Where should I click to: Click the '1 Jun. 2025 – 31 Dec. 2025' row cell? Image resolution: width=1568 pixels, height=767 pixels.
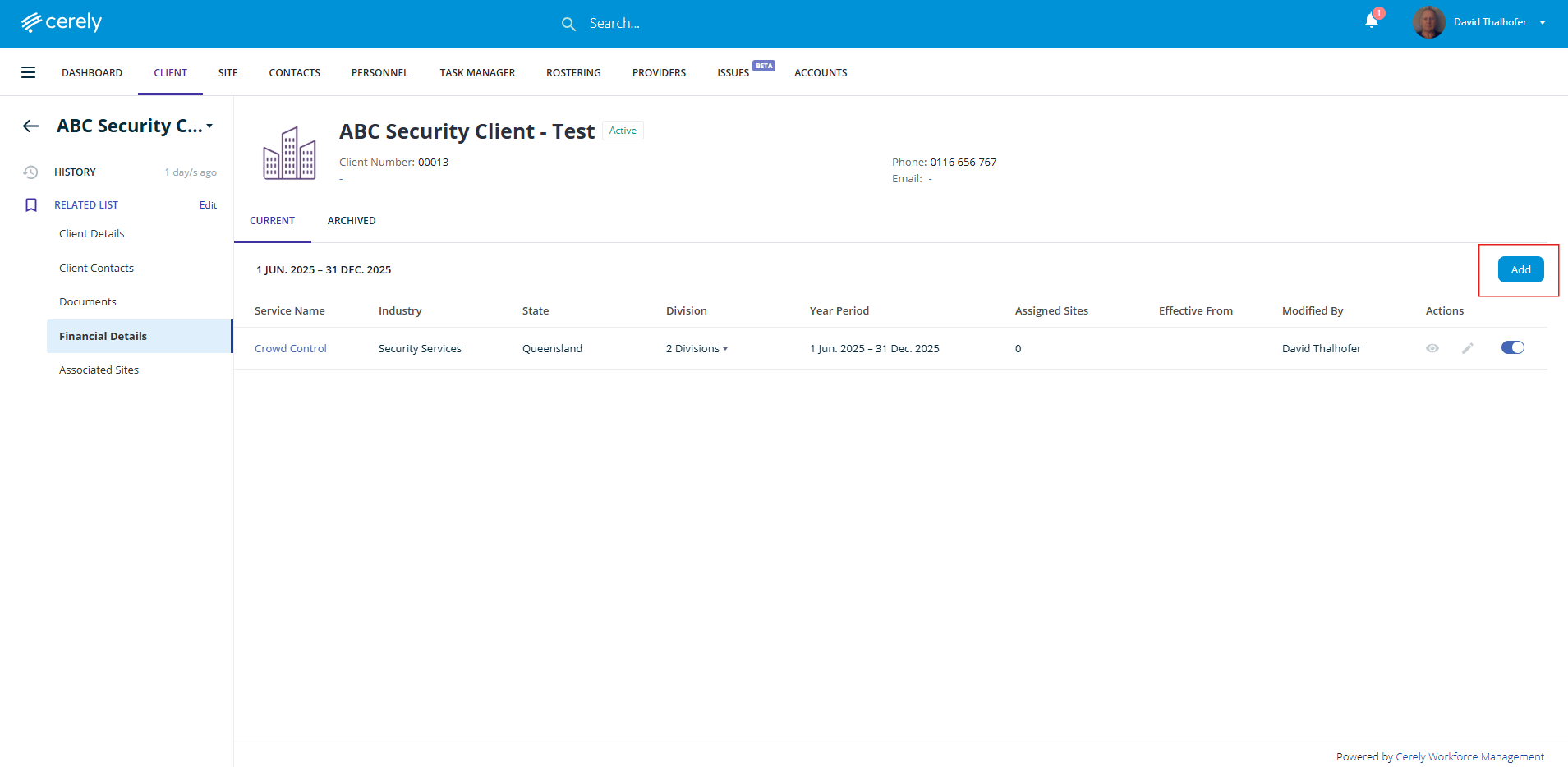click(875, 348)
